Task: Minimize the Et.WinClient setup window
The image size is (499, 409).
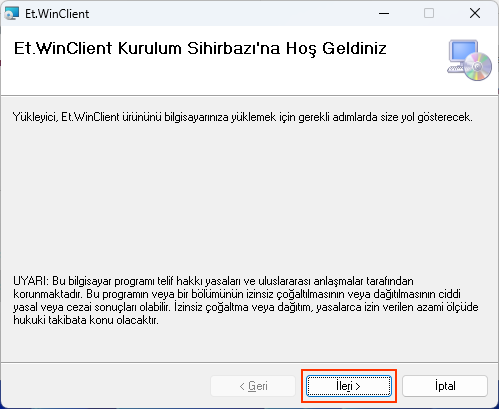Action: click(x=384, y=13)
